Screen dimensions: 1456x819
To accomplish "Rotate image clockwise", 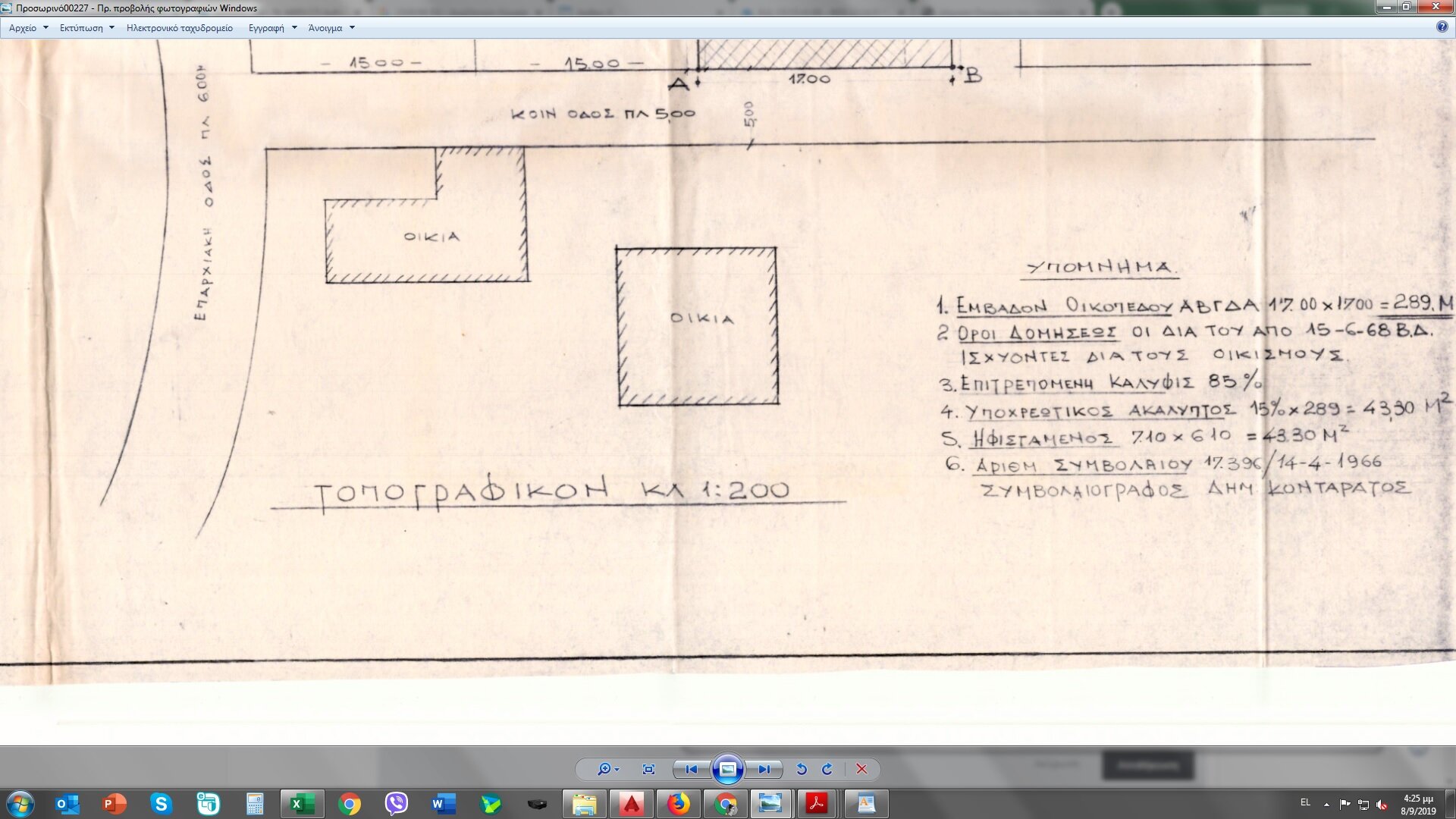I will (x=827, y=769).
